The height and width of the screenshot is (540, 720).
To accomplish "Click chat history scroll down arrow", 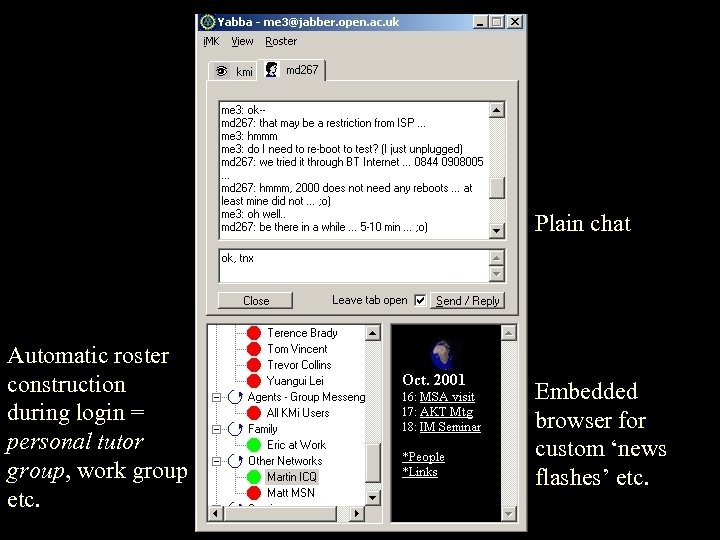I will [497, 230].
